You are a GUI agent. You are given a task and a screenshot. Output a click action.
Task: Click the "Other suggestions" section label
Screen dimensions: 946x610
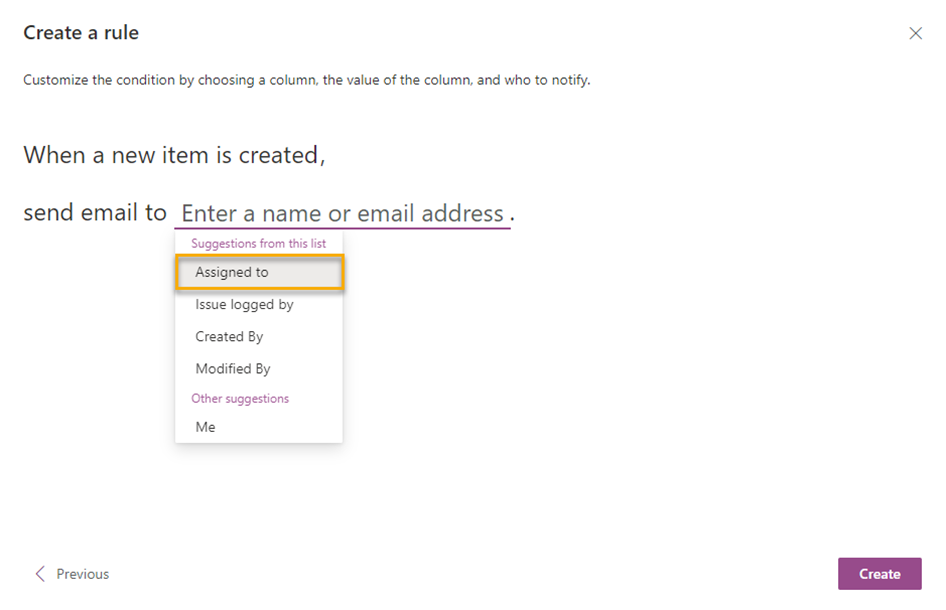[240, 398]
